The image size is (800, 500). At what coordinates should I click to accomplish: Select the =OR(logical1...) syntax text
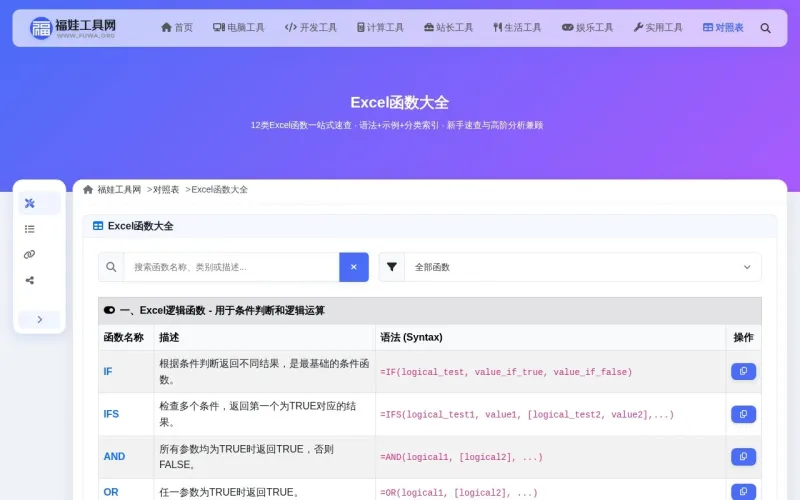pyautogui.click(x=459, y=492)
